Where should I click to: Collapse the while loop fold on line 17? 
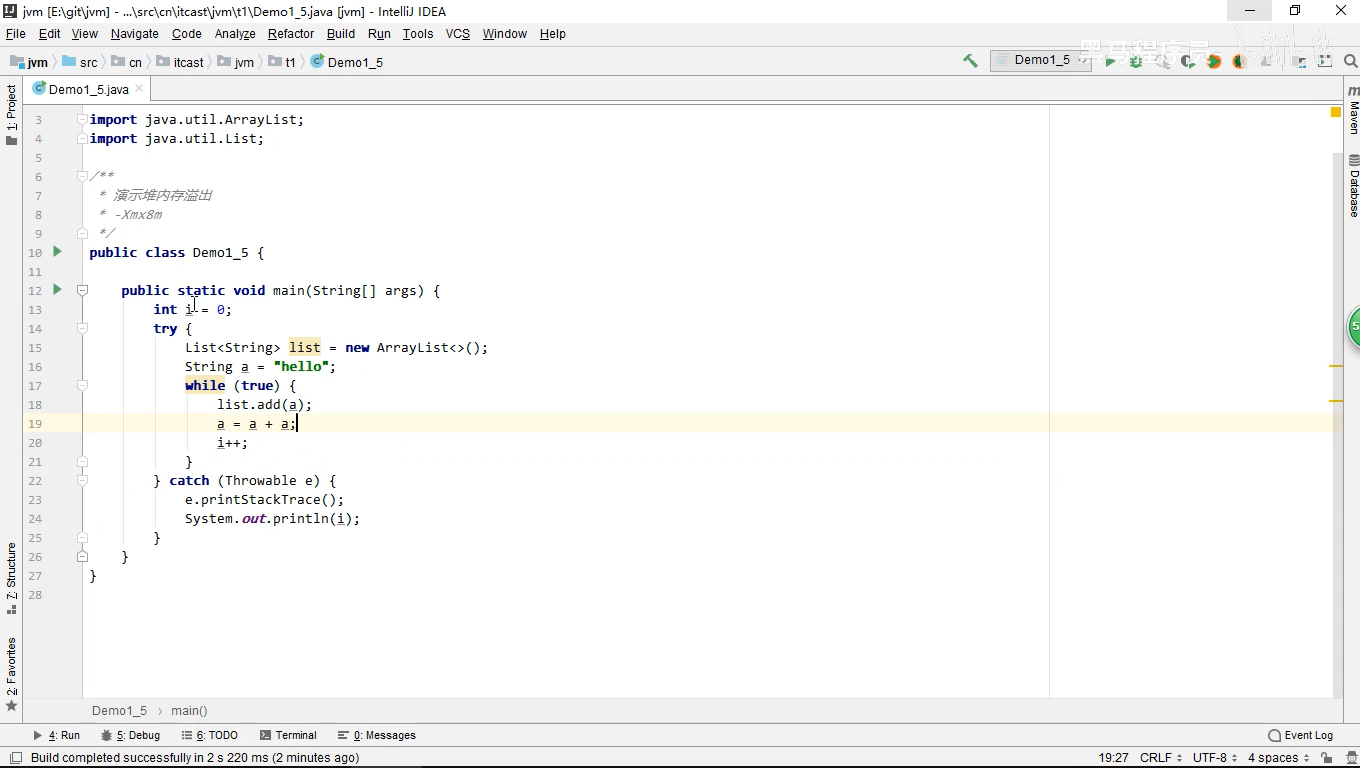tap(82, 385)
